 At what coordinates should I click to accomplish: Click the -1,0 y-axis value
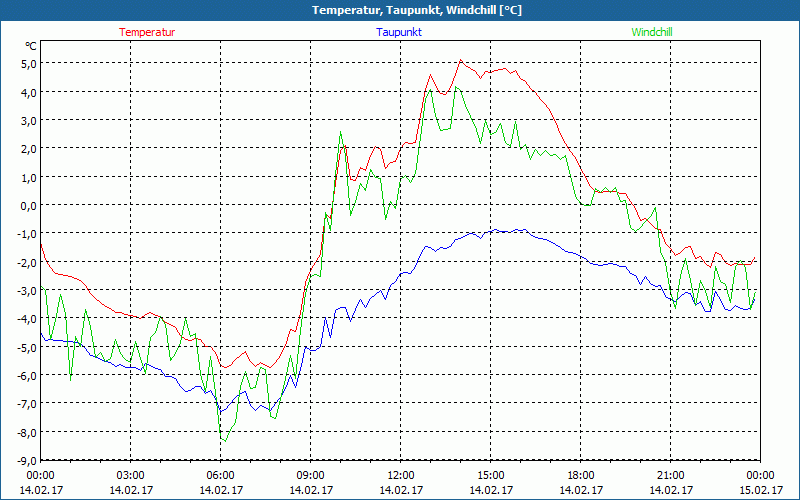tap(26, 233)
